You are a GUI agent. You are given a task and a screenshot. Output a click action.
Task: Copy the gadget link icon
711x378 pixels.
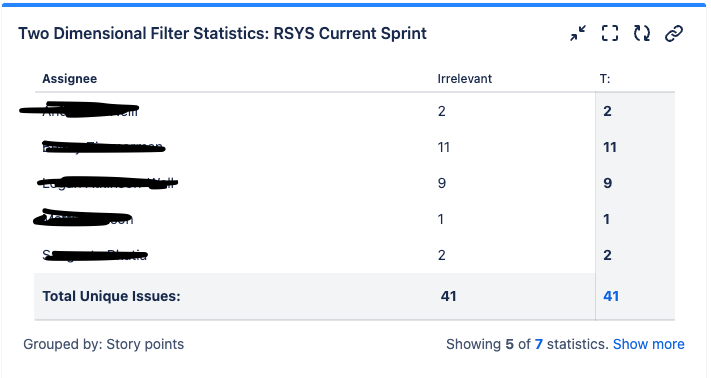(x=674, y=33)
